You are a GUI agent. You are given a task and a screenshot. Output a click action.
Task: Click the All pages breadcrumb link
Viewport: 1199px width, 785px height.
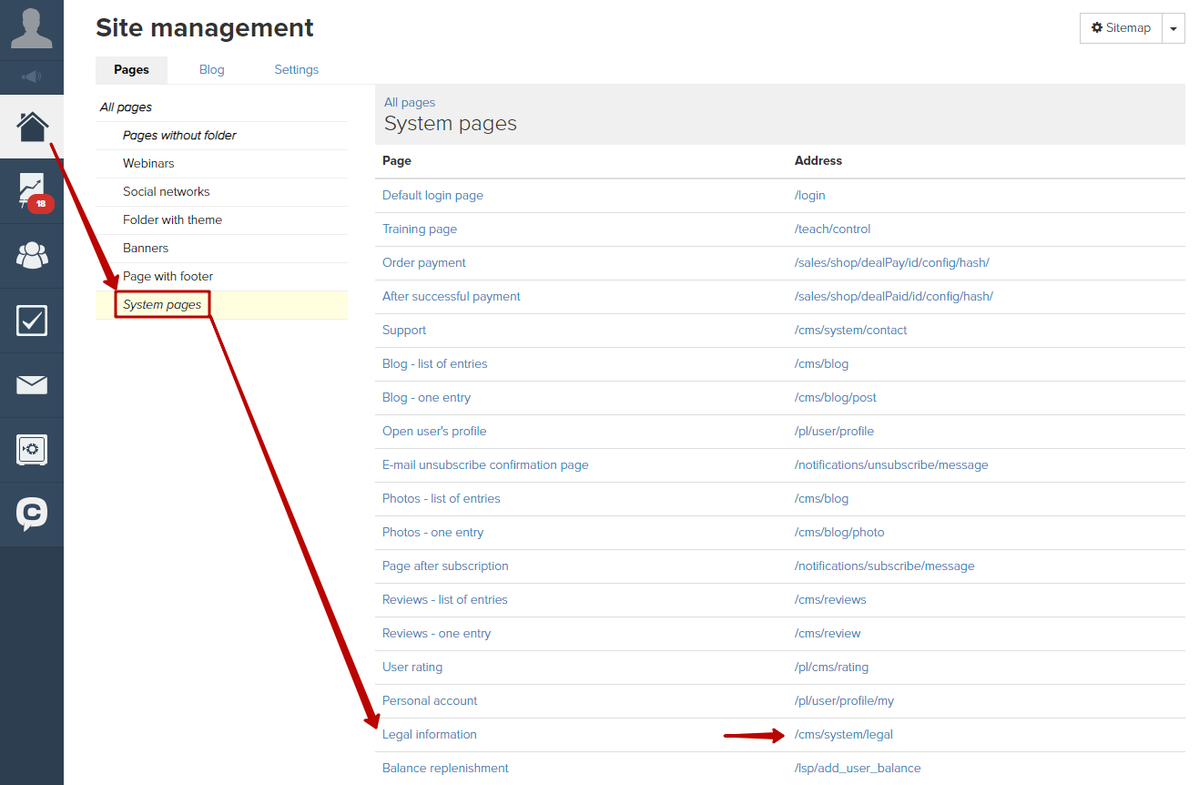(409, 102)
